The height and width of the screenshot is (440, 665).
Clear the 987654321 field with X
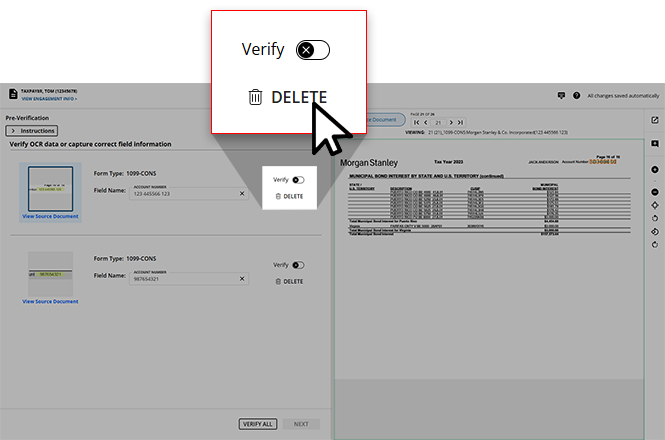242,279
